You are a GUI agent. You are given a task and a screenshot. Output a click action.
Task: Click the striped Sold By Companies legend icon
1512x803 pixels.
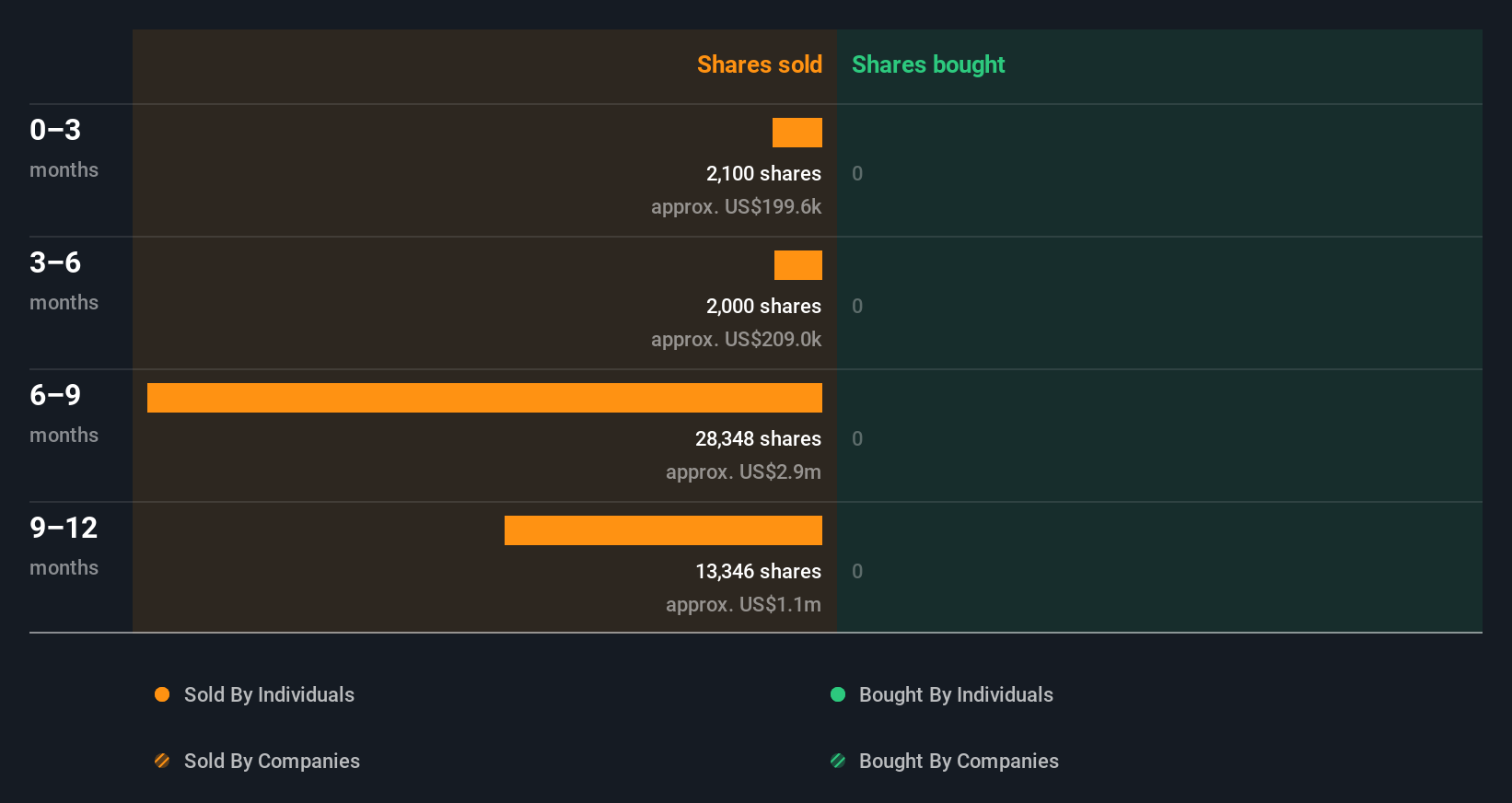162,761
